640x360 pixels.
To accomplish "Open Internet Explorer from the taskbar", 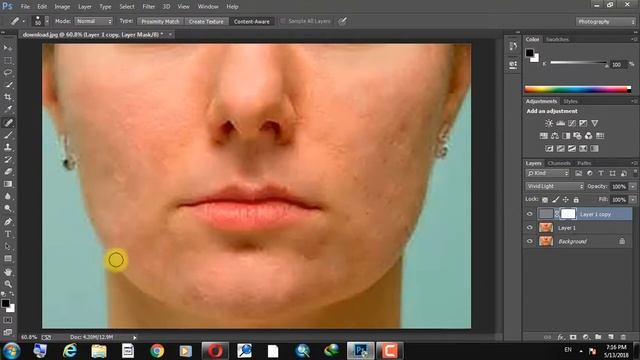I will tap(70, 351).
